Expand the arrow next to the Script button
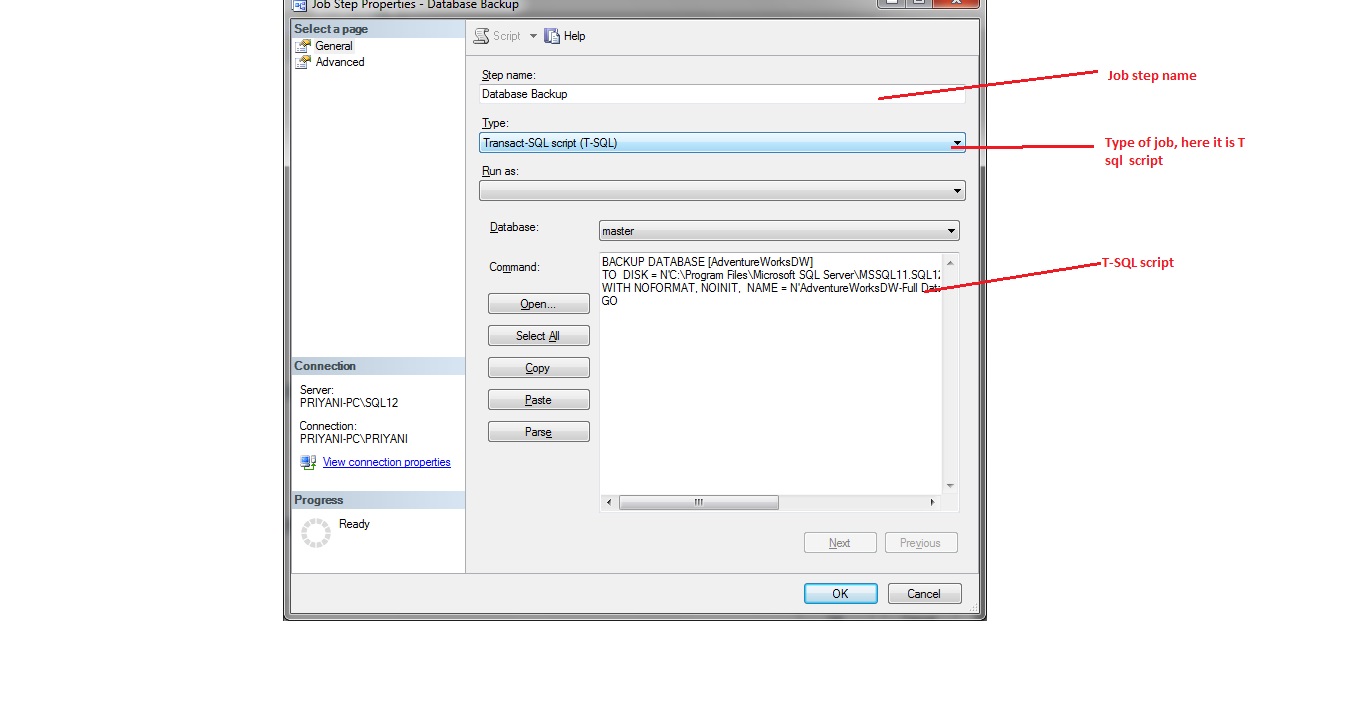The image size is (1366, 706). coord(533,35)
